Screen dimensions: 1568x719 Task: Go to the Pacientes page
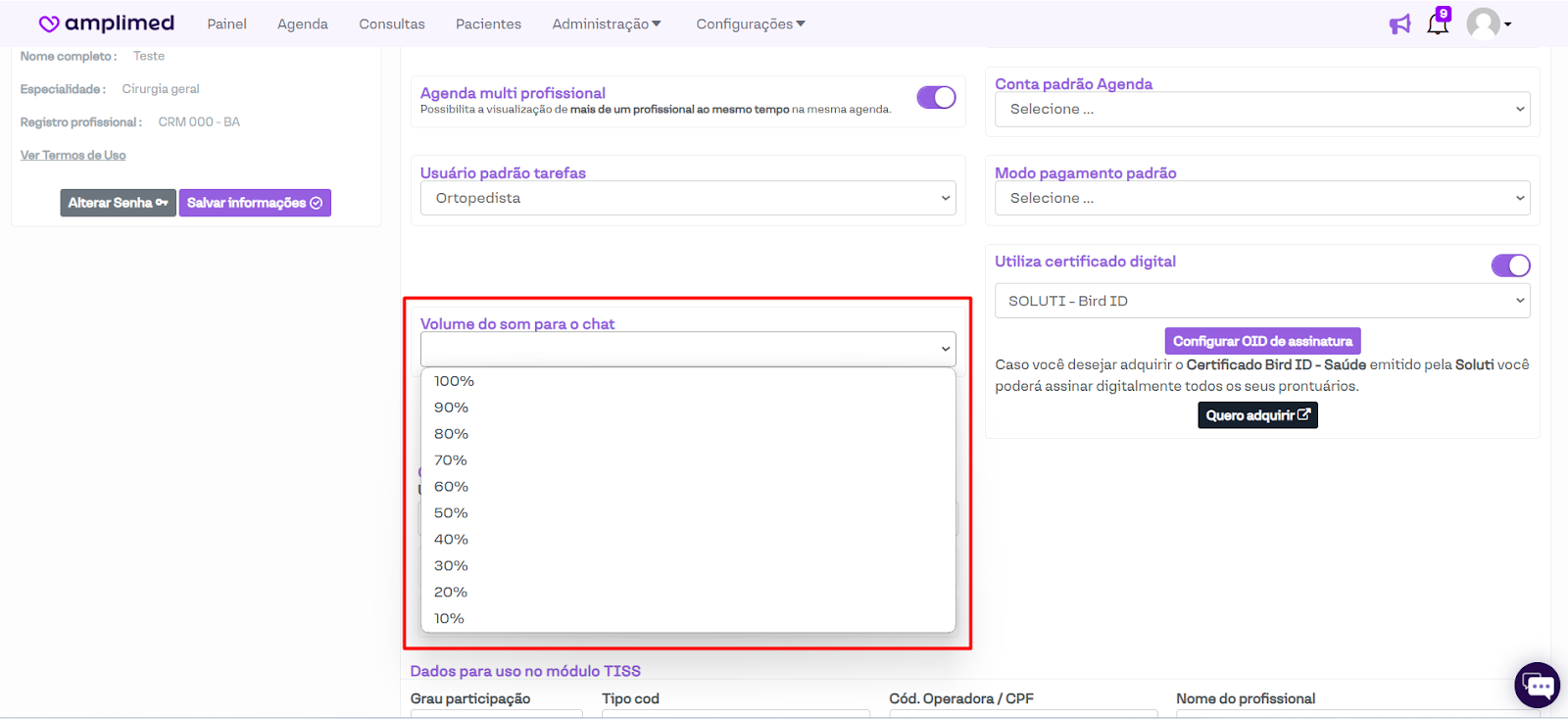pos(488,24)
